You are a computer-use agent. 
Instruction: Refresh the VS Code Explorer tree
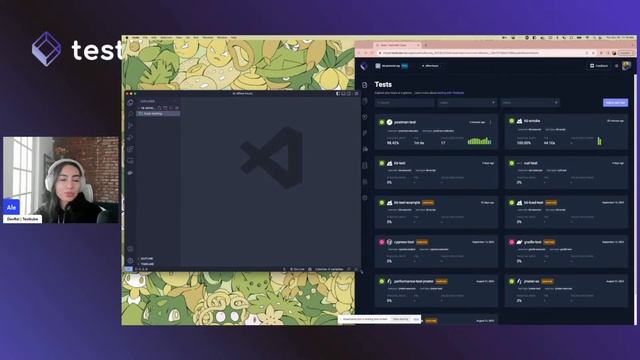tap(171, 108)
